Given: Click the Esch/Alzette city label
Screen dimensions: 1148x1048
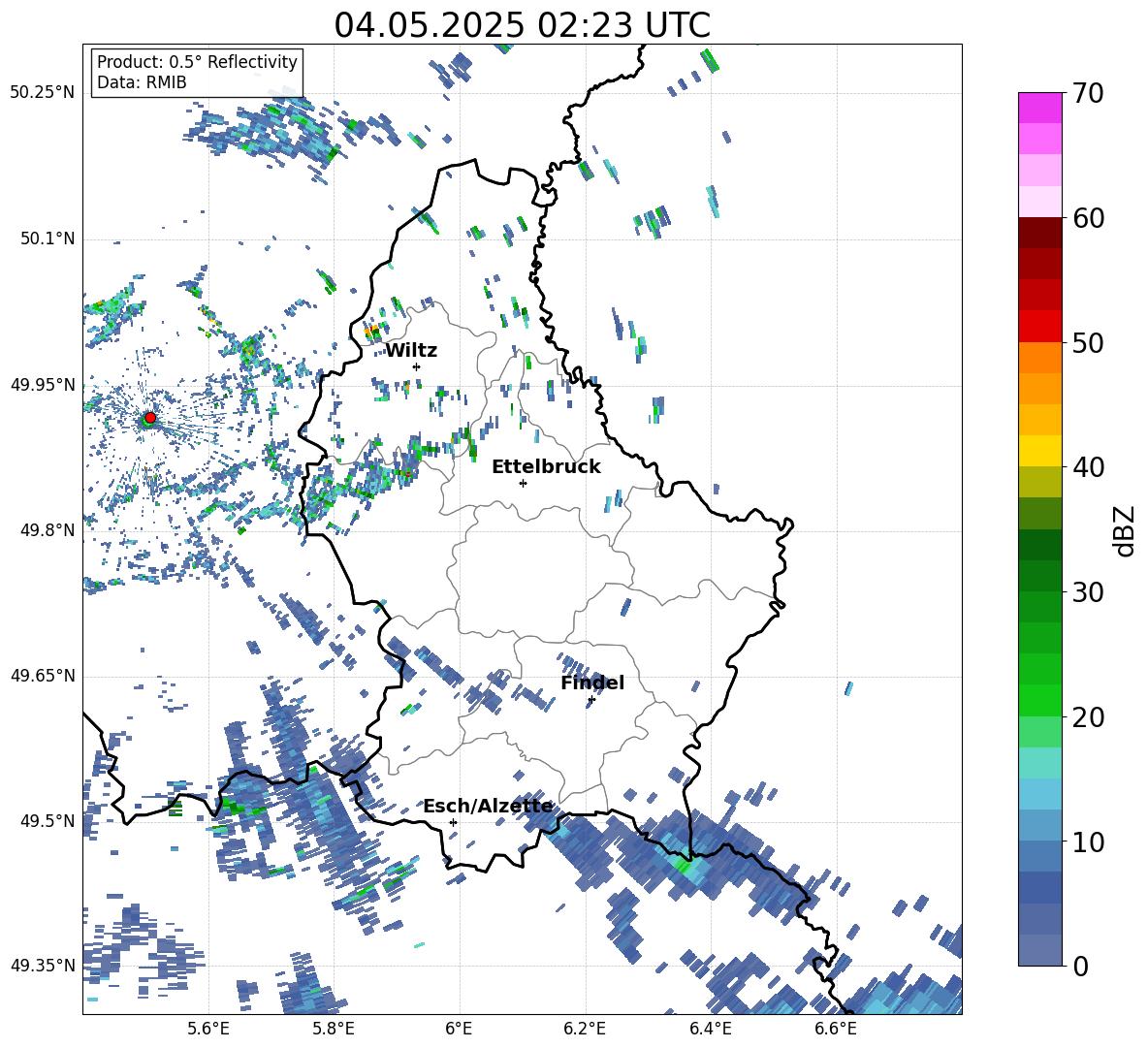Looking at the screenshot, I should pos(488,806).
